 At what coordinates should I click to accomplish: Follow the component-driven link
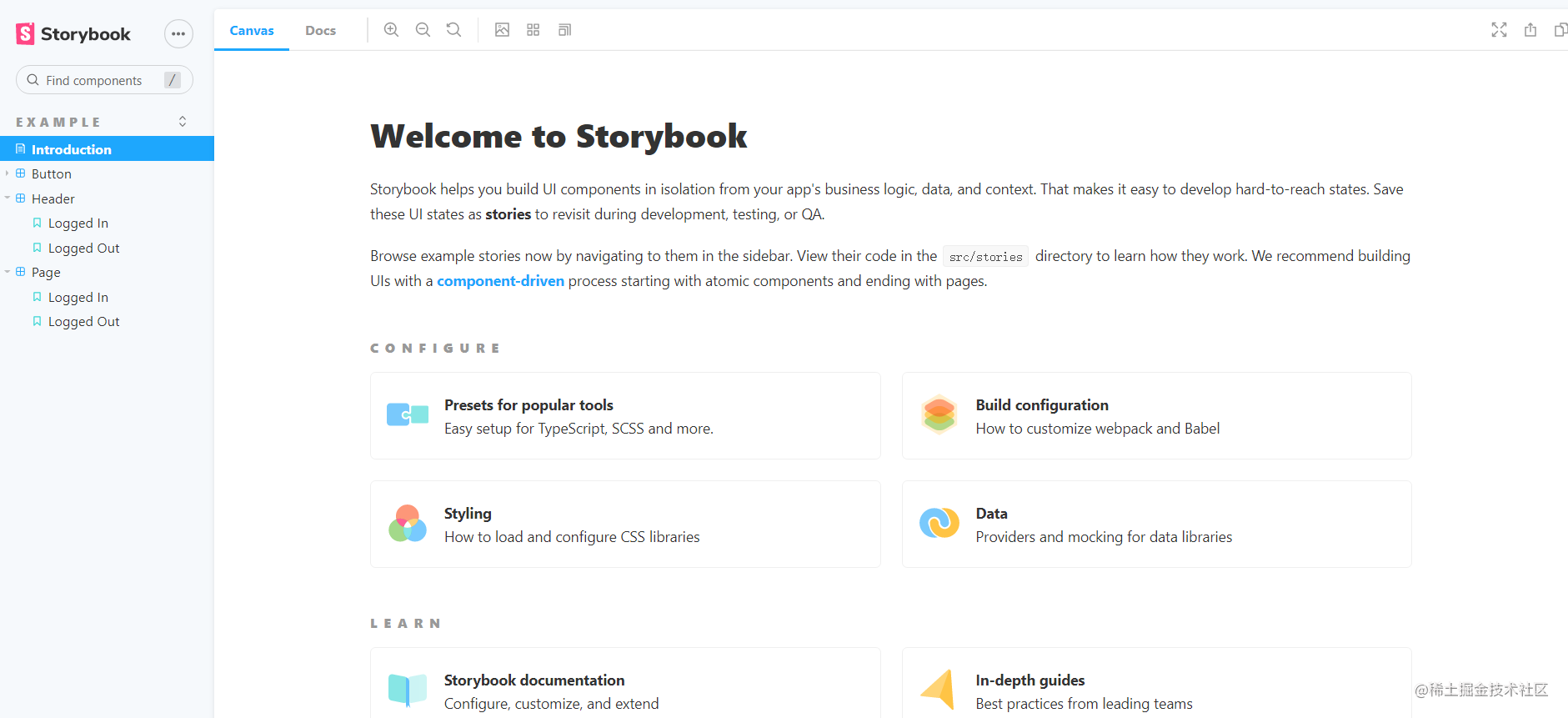click(x=500, y=281)
